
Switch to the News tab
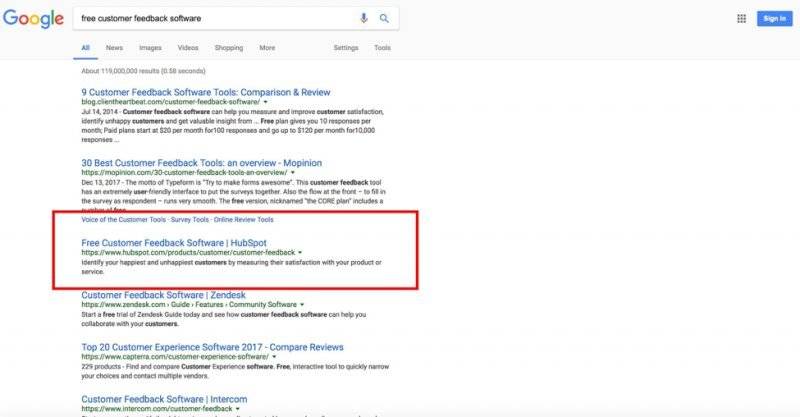pos(114,47)
